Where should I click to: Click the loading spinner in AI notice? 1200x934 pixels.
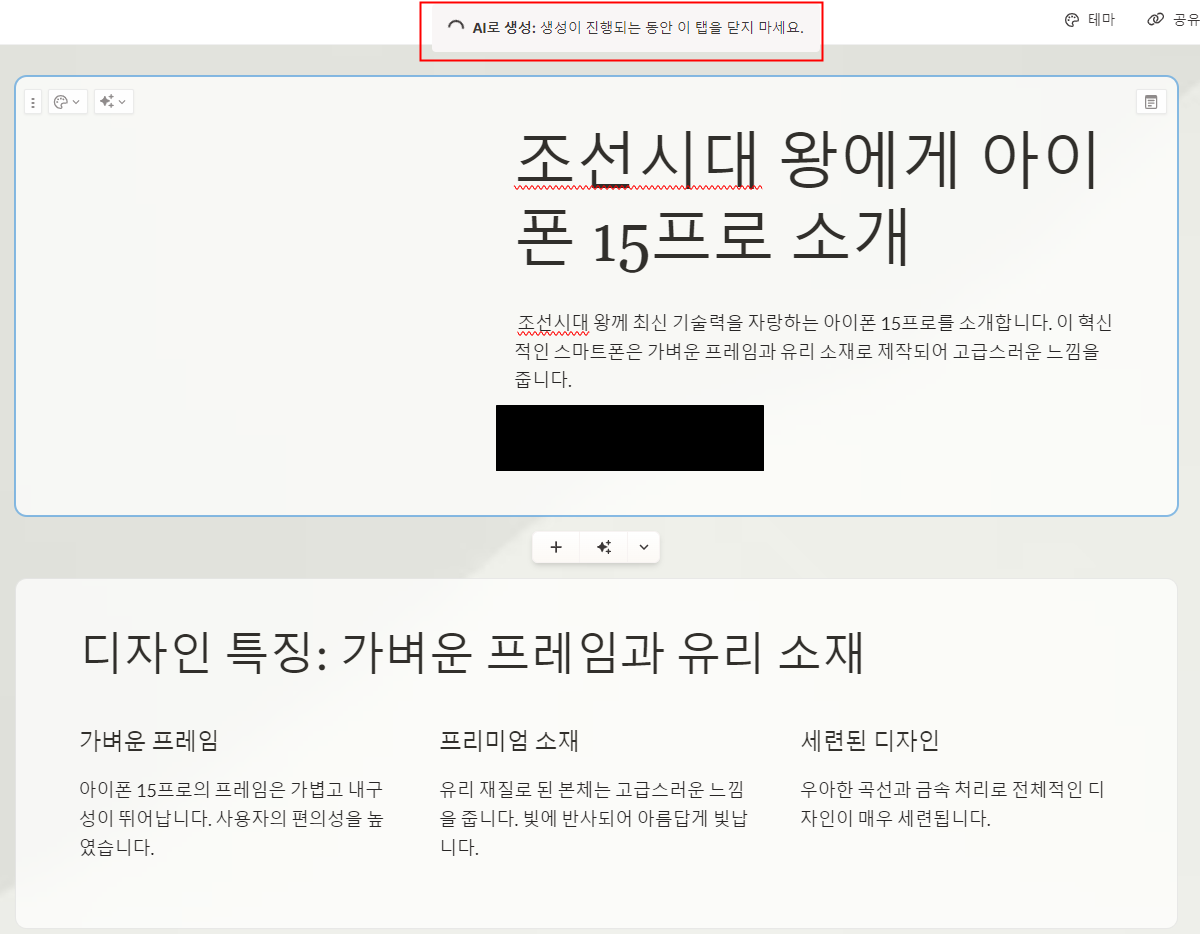pos(456,28)
